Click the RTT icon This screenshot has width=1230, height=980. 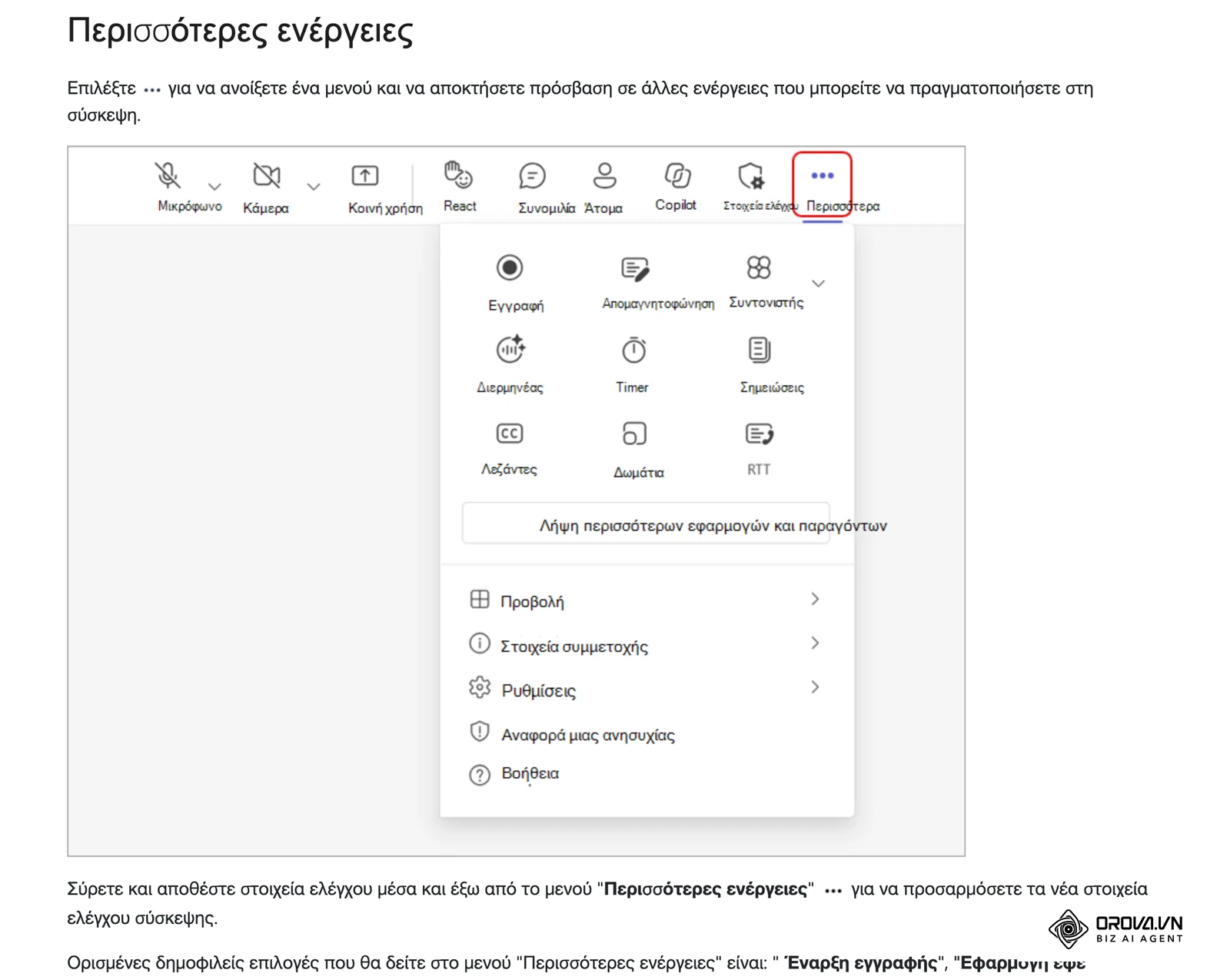tap(760, 434)
